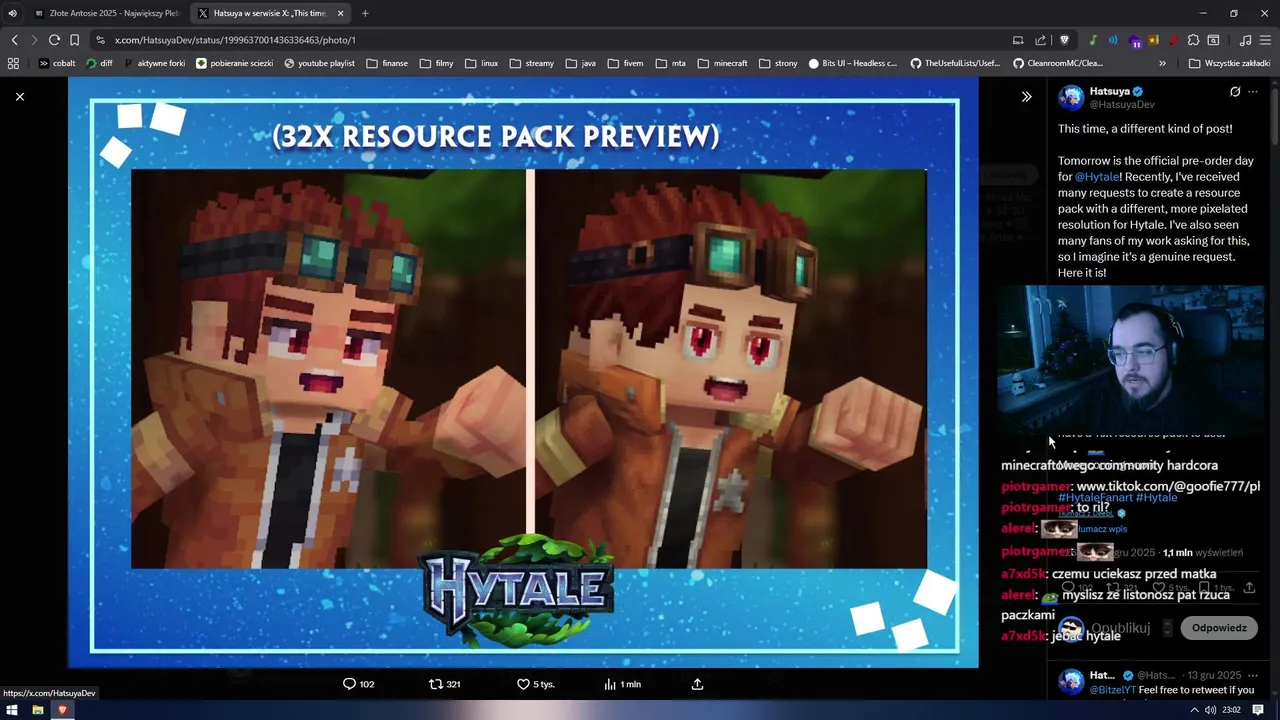Open the youtube playlist bookmark
The width and height of the screenshot is (1280, 720).
[x=320, y=63]
